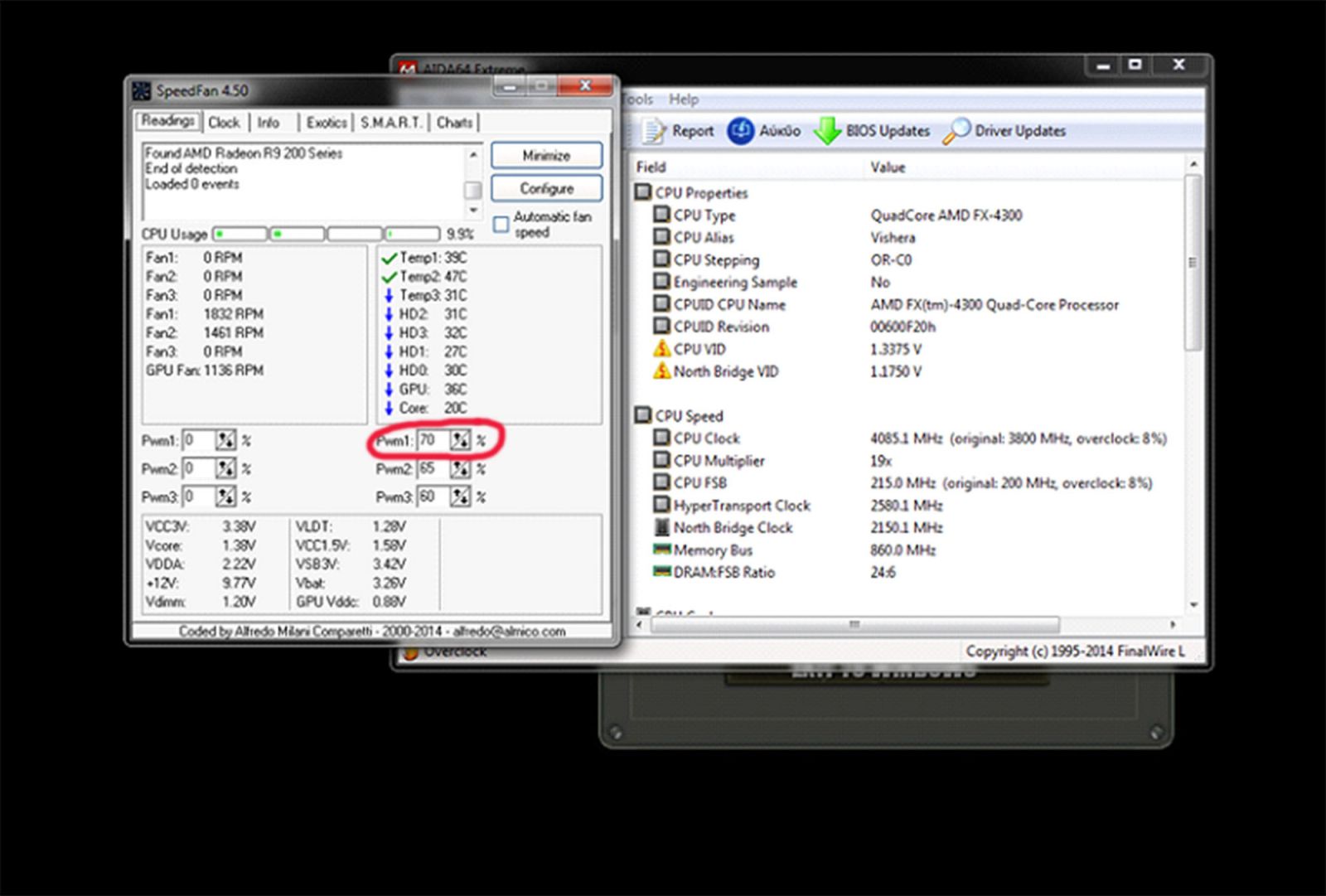Open the Info tab in SpeedFan

[269, 123]
